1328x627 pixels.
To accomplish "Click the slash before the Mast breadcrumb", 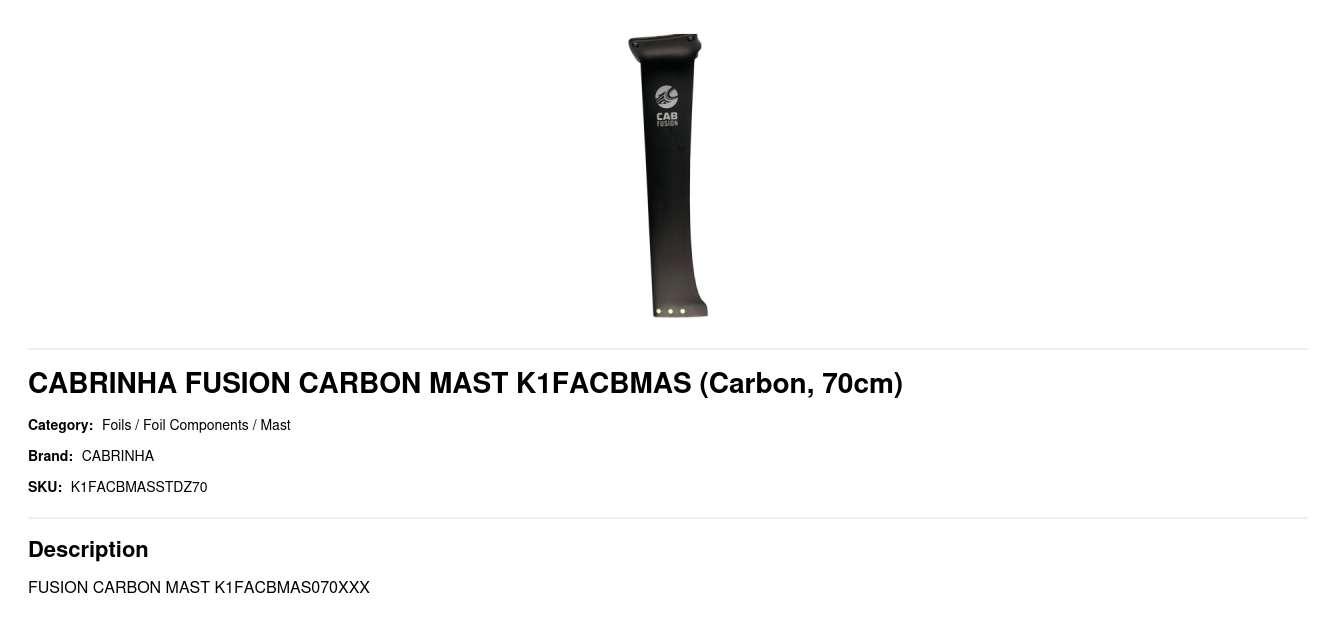I will pos(254,425).
